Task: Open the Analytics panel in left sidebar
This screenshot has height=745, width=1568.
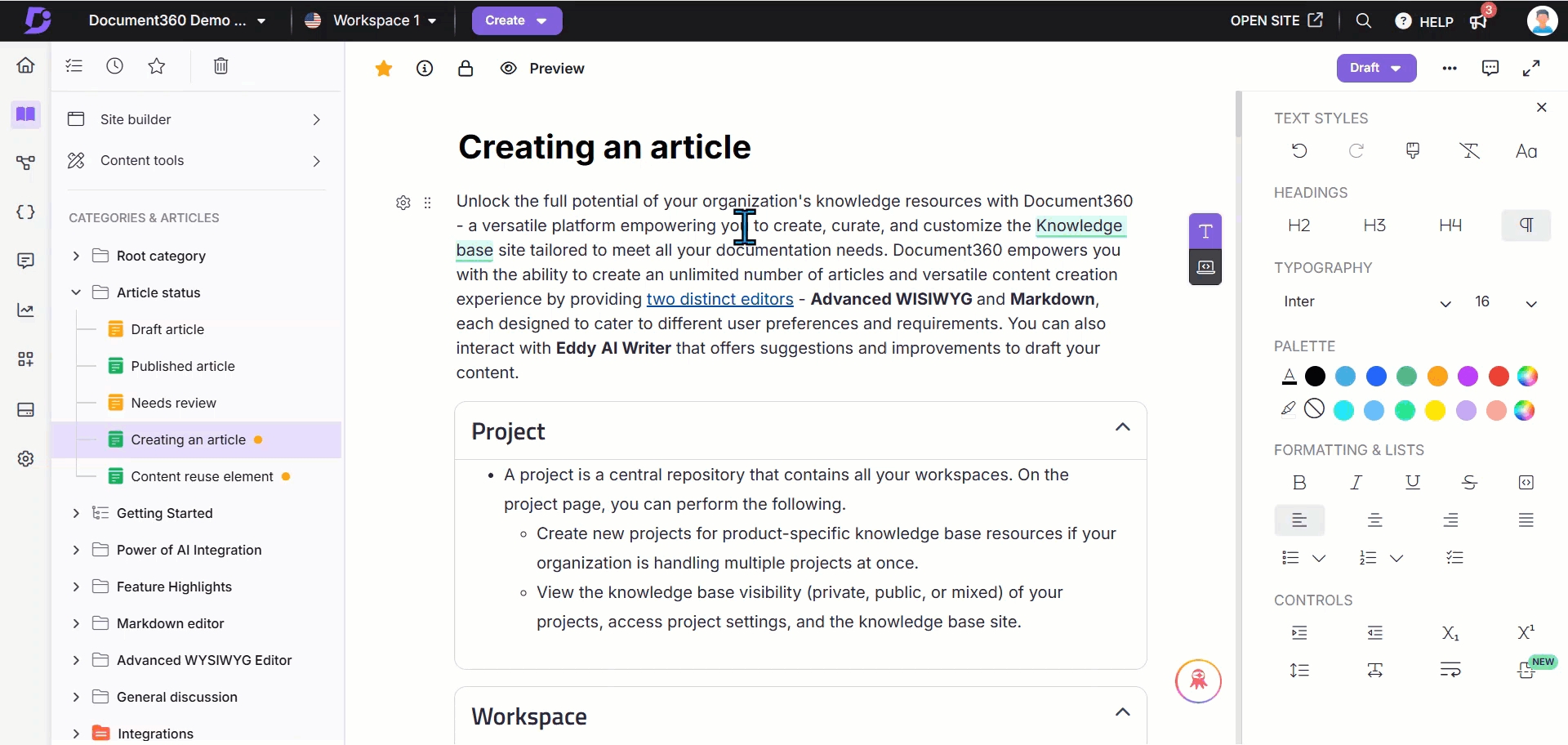Action: tap(25, 310)
